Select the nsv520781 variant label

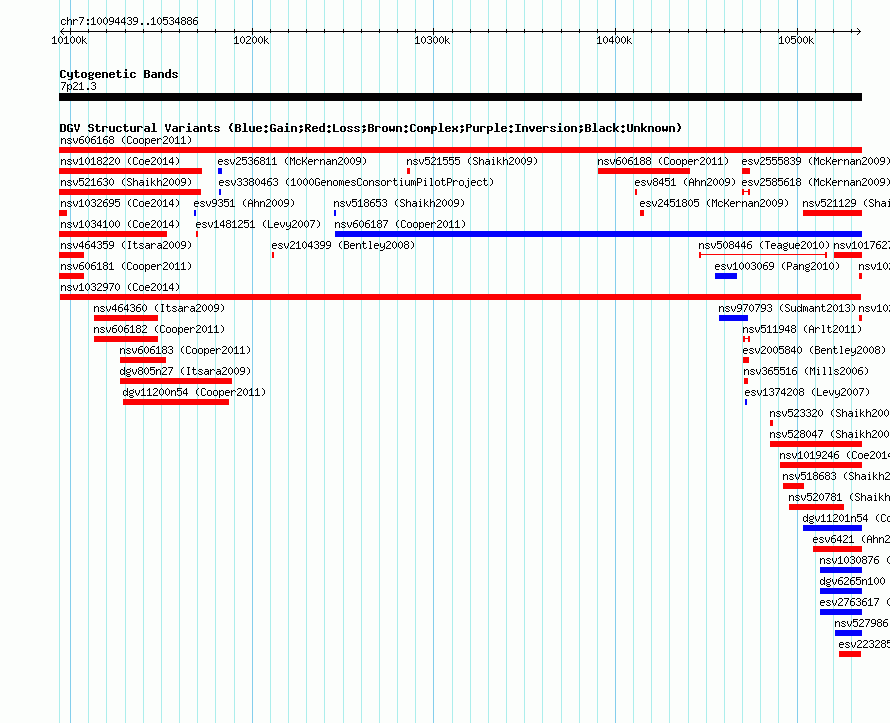(839, 497)
